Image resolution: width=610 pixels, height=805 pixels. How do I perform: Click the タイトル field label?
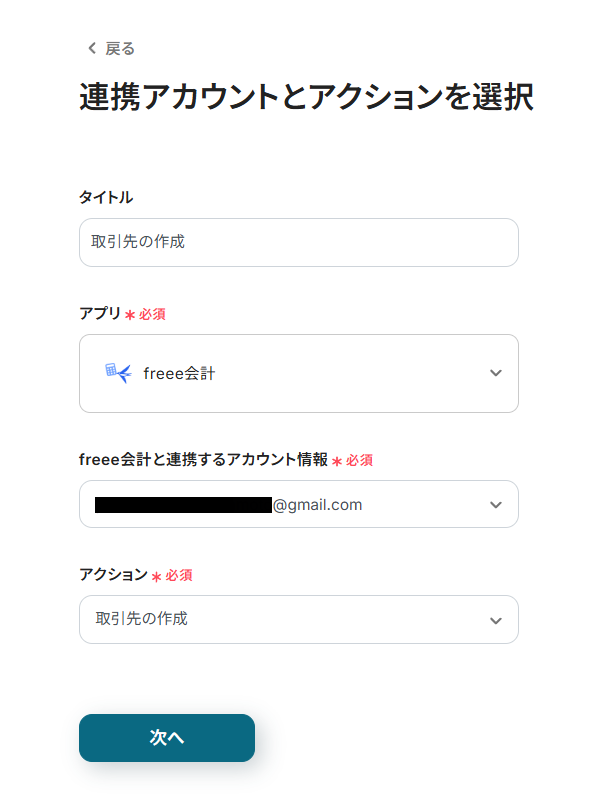tap(106, 197)
